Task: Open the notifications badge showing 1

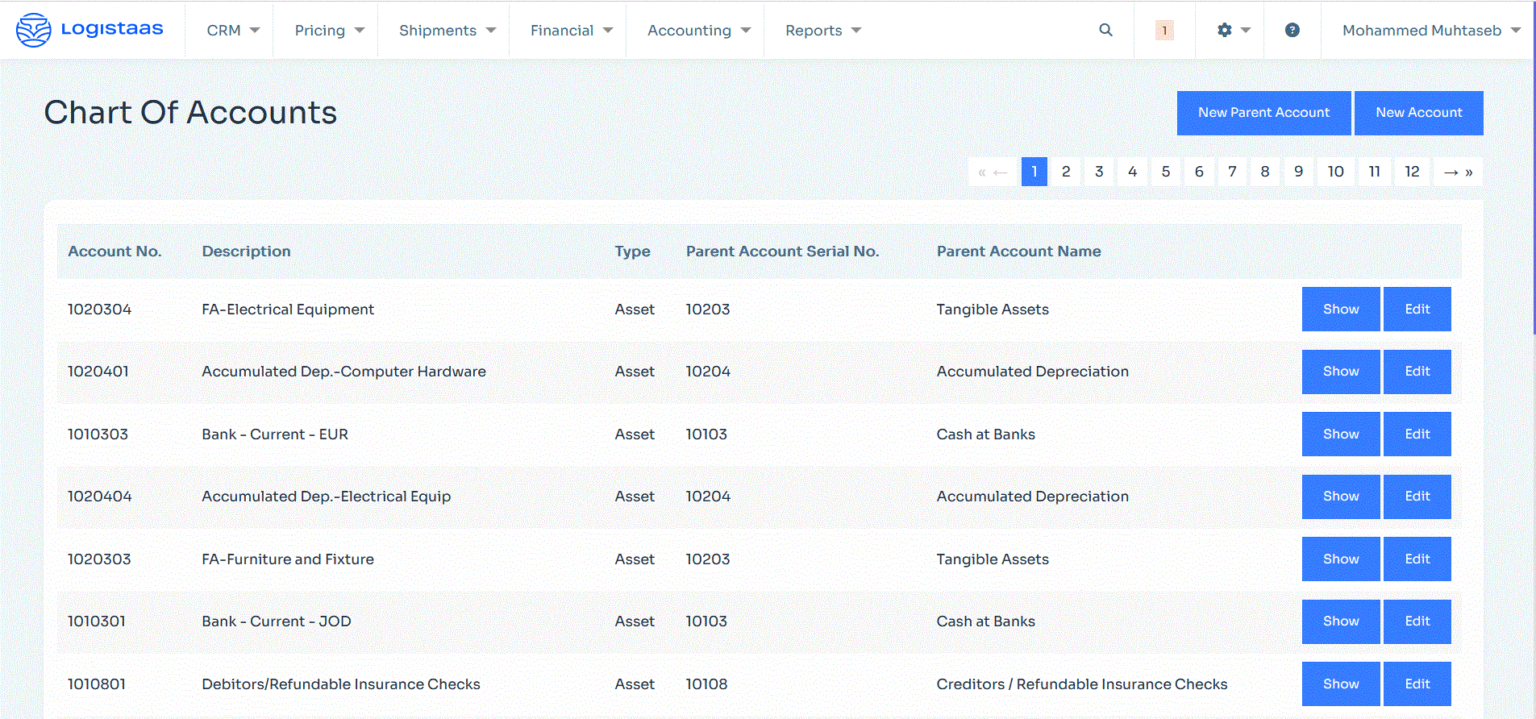Action: [x=1163, y=30]
